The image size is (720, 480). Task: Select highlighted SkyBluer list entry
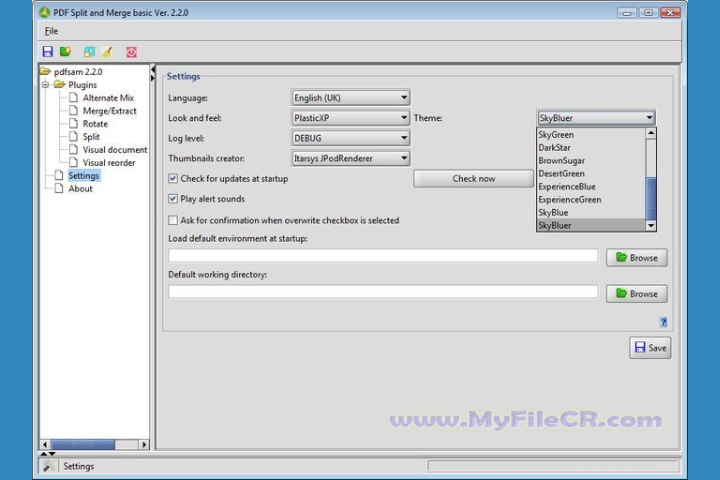point(591,225)
